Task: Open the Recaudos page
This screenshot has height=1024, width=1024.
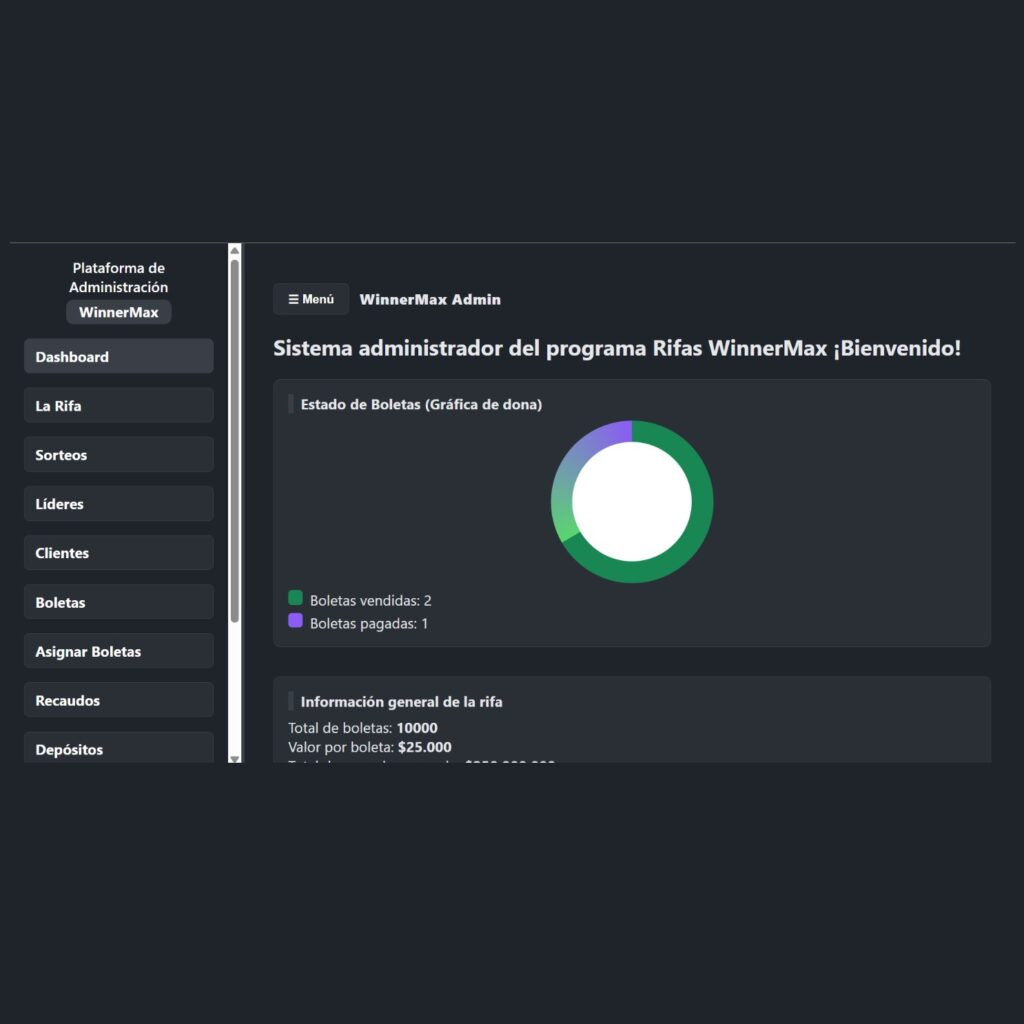Action: [x=118, y=699]
